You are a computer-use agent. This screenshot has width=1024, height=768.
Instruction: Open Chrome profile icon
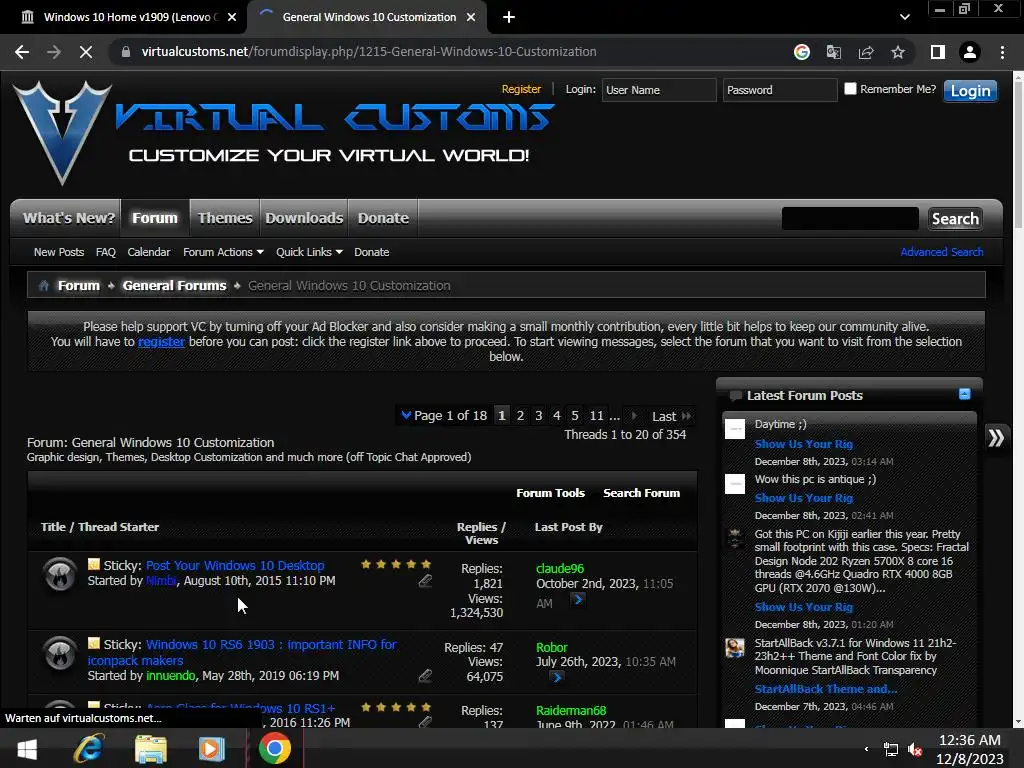pos(970,52)
